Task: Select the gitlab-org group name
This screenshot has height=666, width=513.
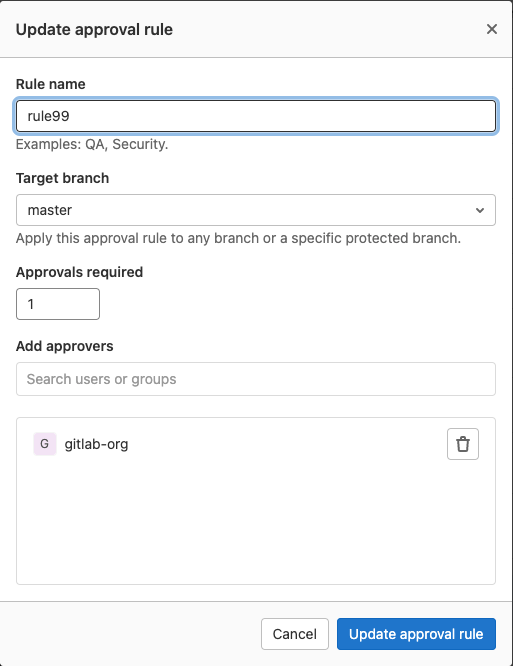Action: [x=96, y=444]
